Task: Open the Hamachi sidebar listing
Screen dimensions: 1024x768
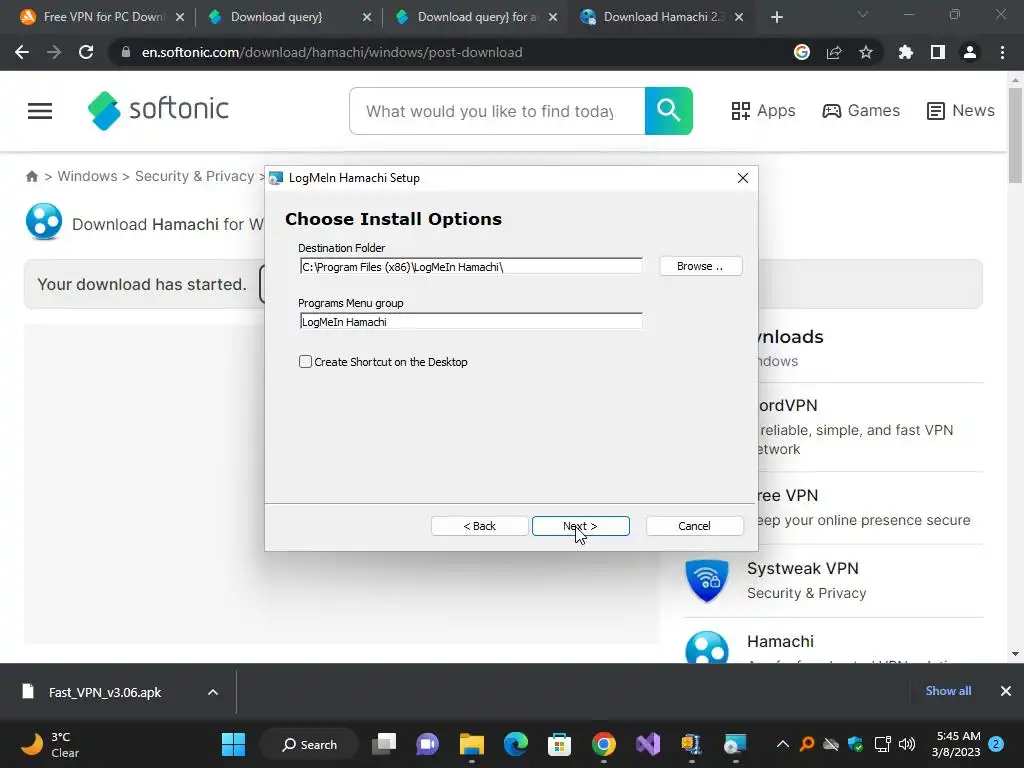Action: click(x=780, y=641)
